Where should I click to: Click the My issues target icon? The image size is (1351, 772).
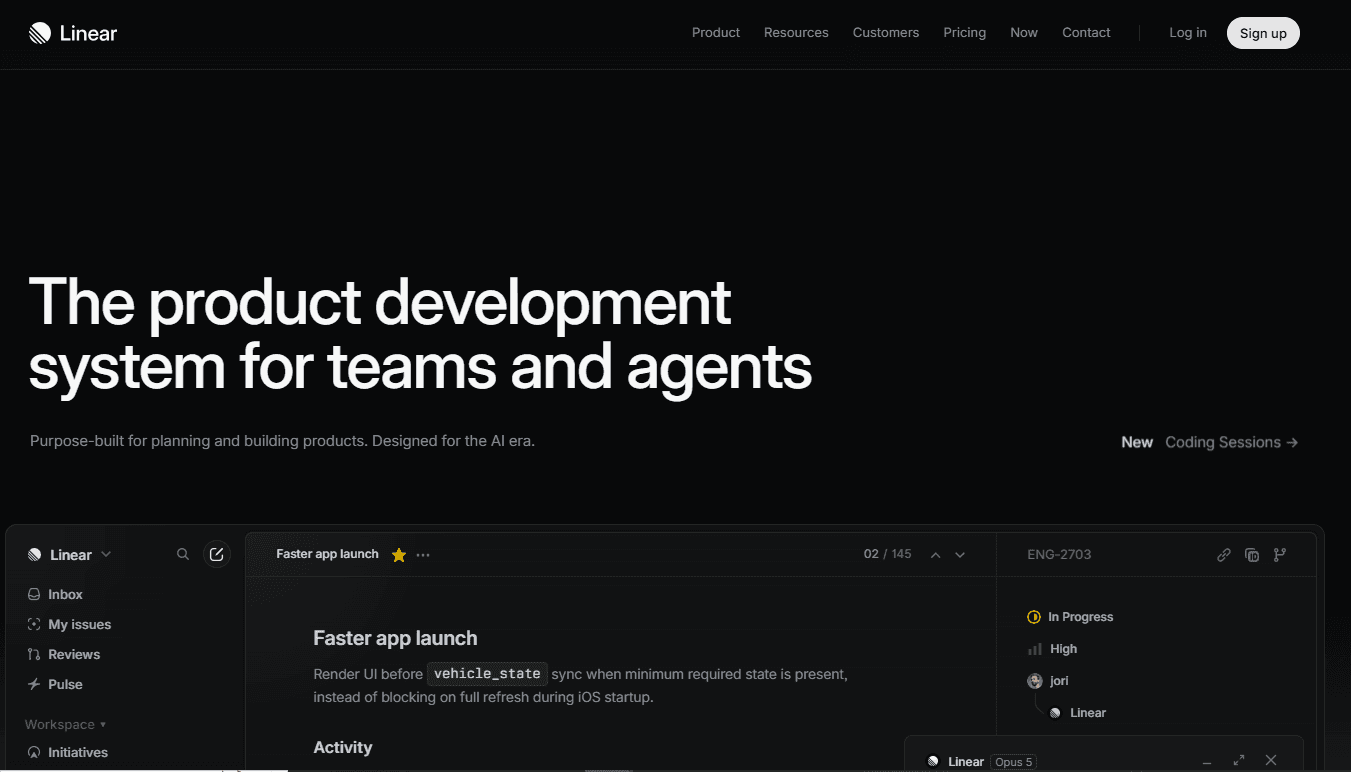(x=34, y=624)
